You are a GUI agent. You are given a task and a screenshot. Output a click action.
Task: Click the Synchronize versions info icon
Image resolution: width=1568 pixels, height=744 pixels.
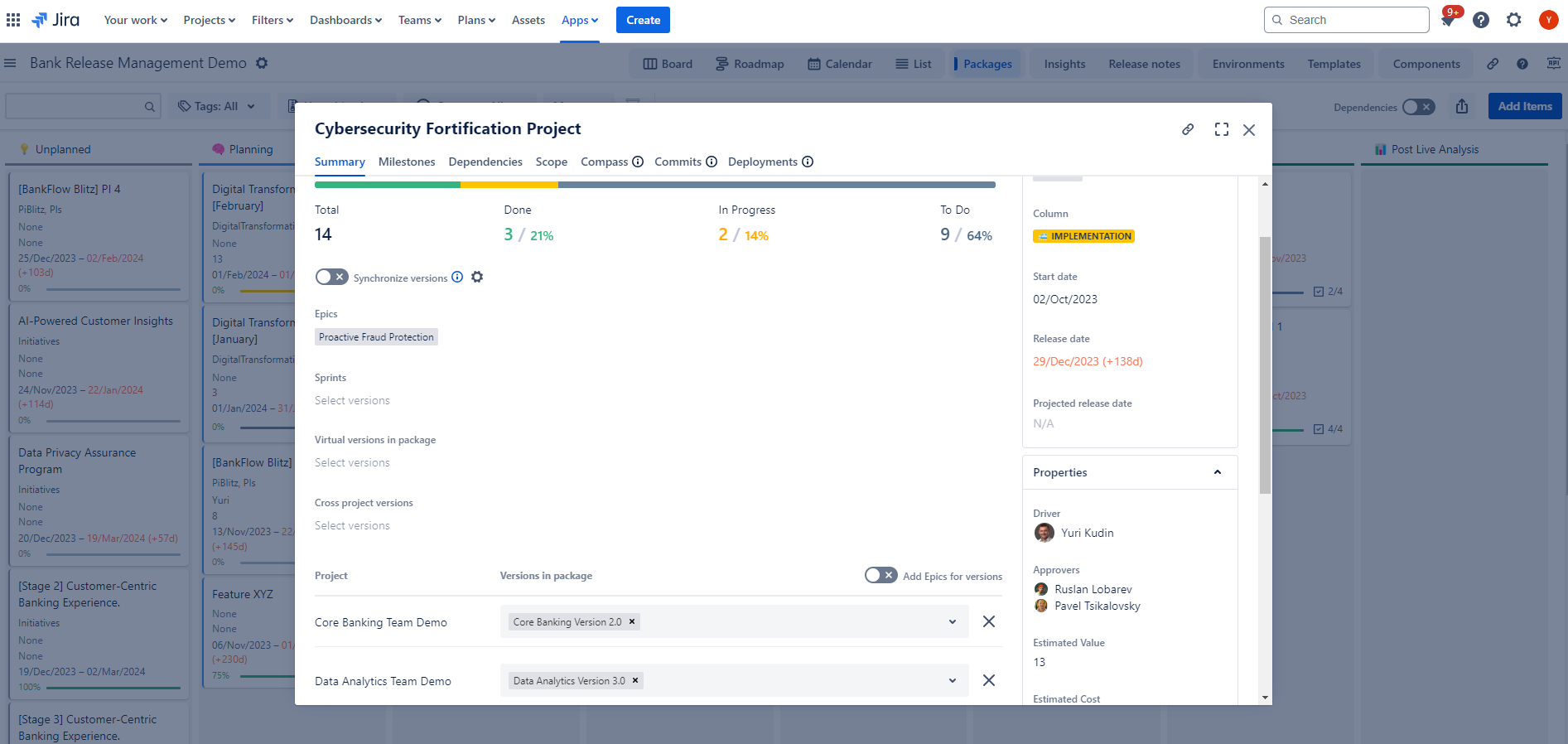457,278
